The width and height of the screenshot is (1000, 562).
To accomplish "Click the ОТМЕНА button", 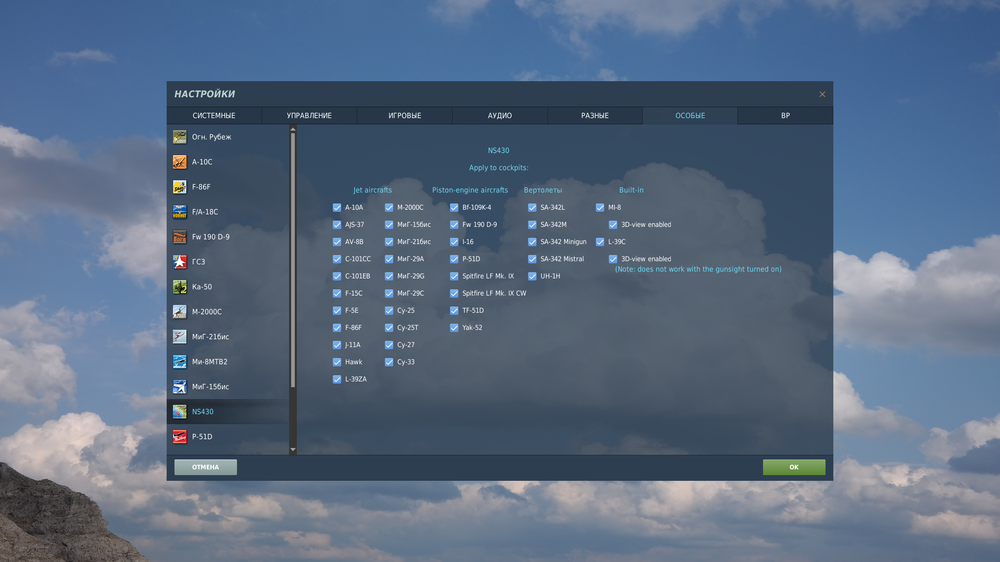I will (205, 467).
